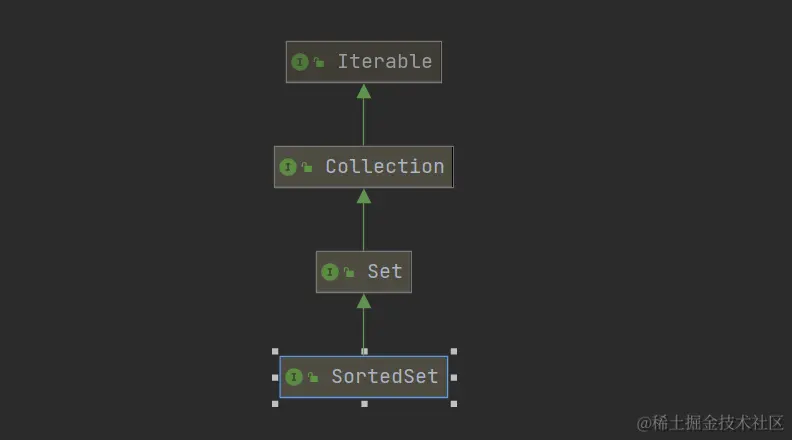792x440 pixels.
Task: Click the bottom-right selection handle of SortedSet
Action: click(x=453, y=403)
